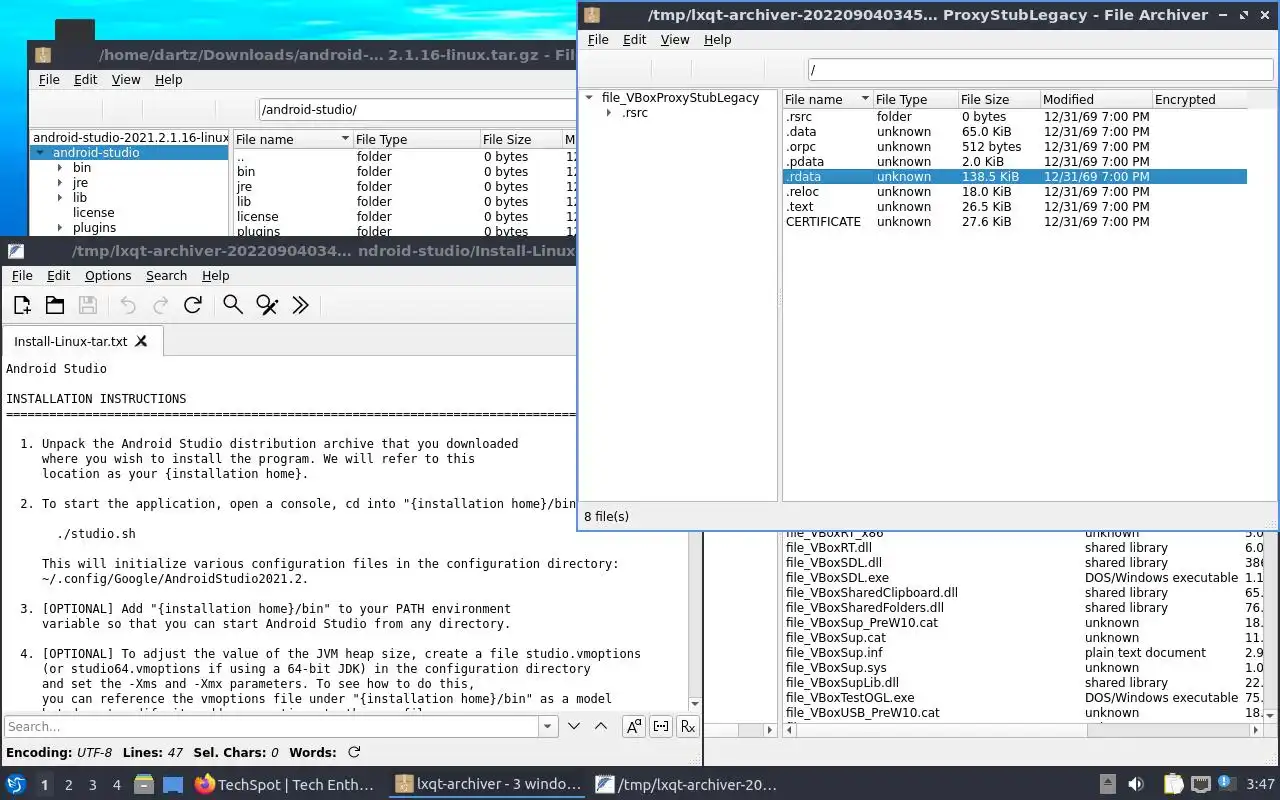Select file_VBoxTestOGL.exe in background archiver
The height and width of the screenshot is (800, 1280).
point(1024,698)
